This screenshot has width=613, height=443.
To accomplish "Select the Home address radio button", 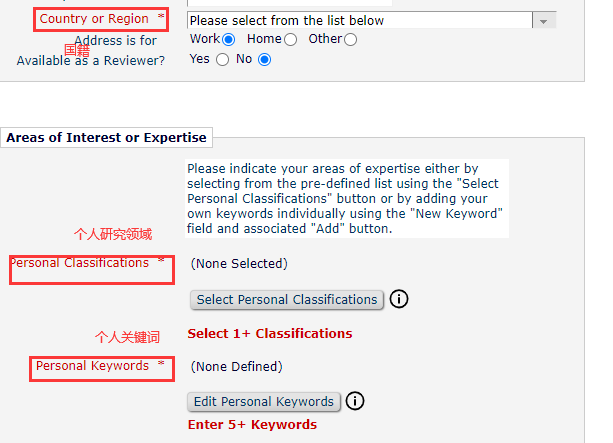I will pyautogui.click(x=291, y=39).
